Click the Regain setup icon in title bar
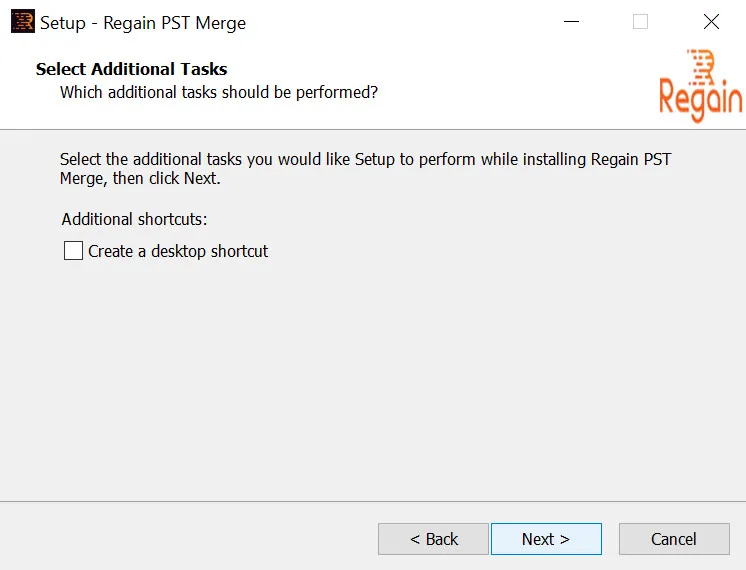The height and width of the screenshot is (570, 746). click(22, 22)
